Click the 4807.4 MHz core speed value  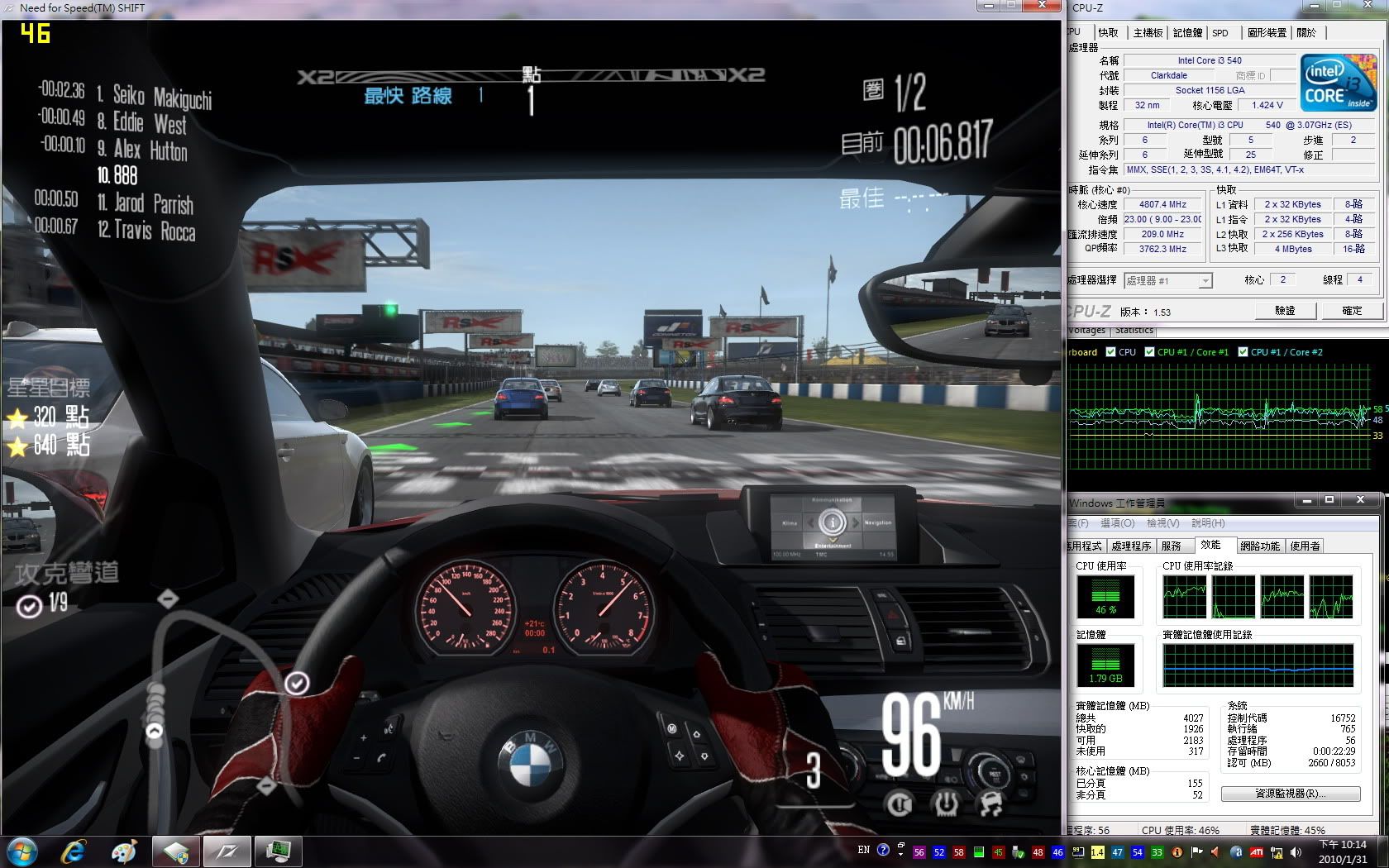[x=1162, y=204]
